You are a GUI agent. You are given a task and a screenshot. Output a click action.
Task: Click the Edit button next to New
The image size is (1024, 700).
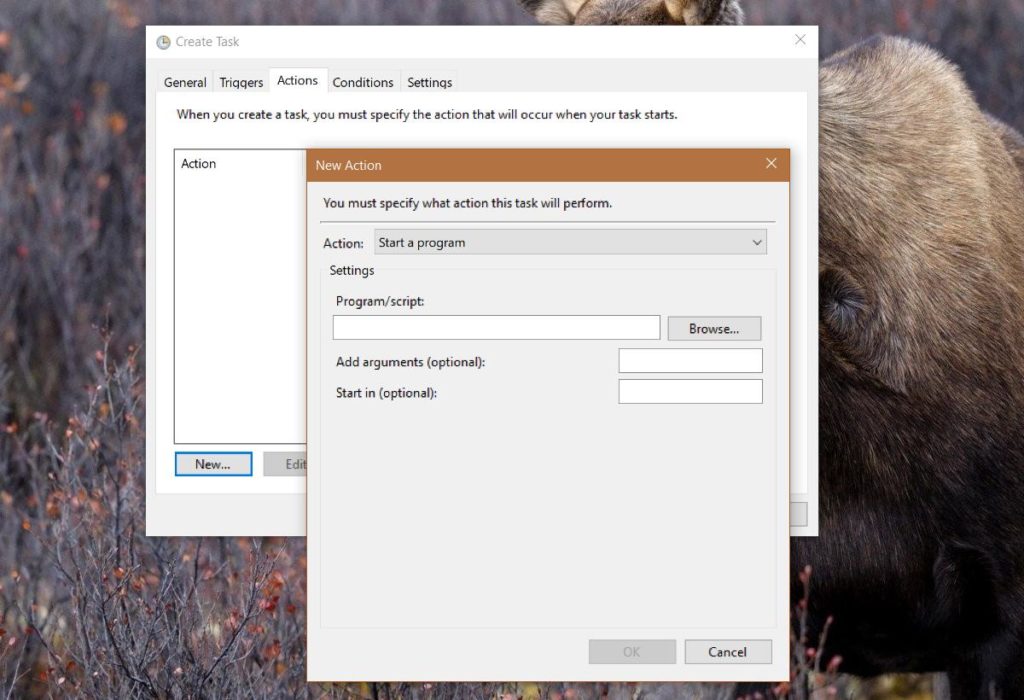(x=287, y=464)
